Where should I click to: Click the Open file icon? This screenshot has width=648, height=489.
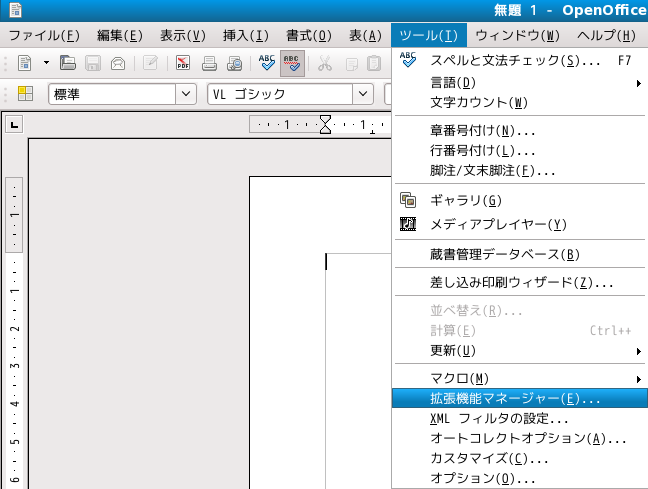tap(68, 63)
